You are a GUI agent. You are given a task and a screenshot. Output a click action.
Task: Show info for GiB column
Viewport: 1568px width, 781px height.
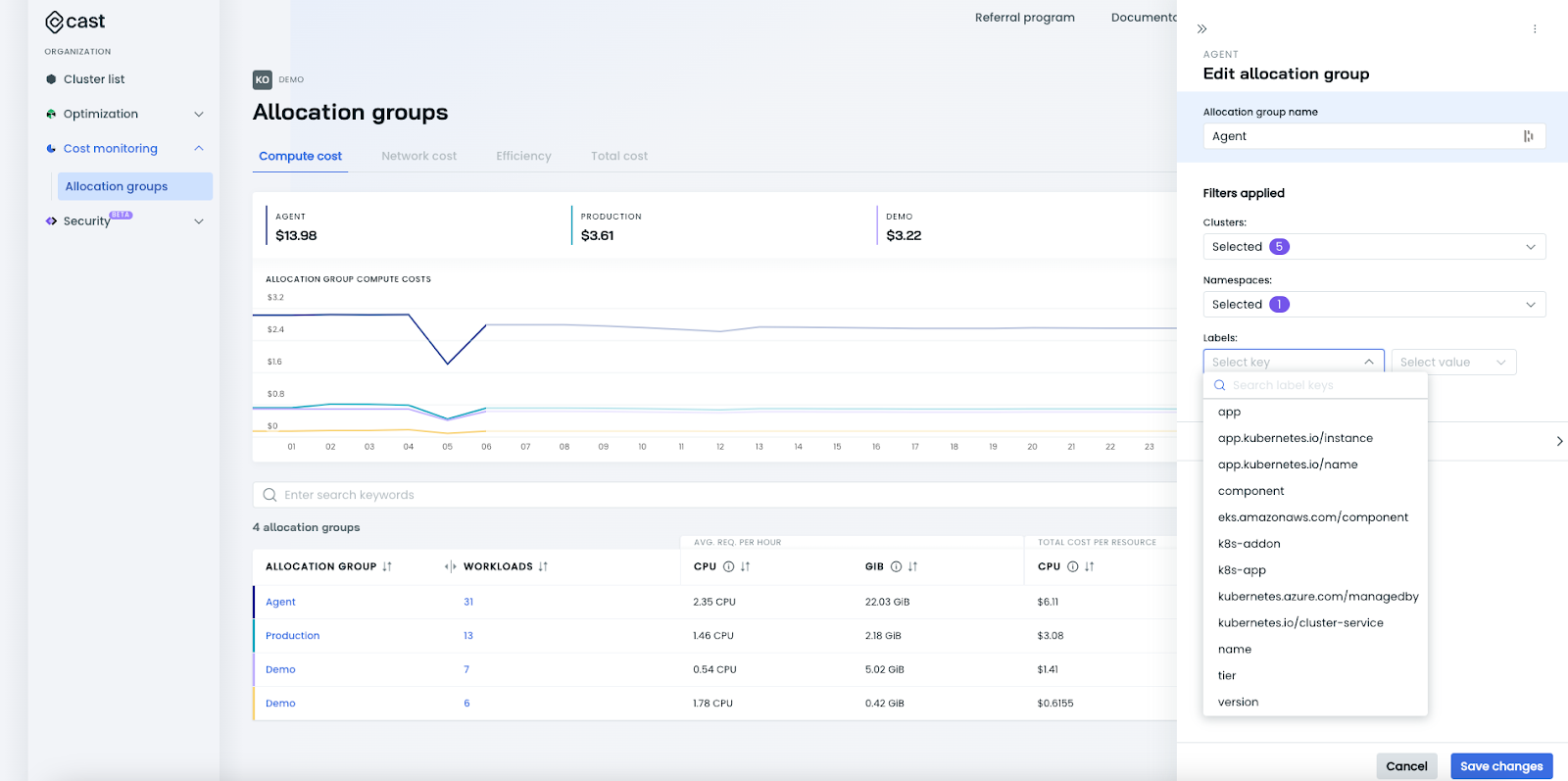896,566
